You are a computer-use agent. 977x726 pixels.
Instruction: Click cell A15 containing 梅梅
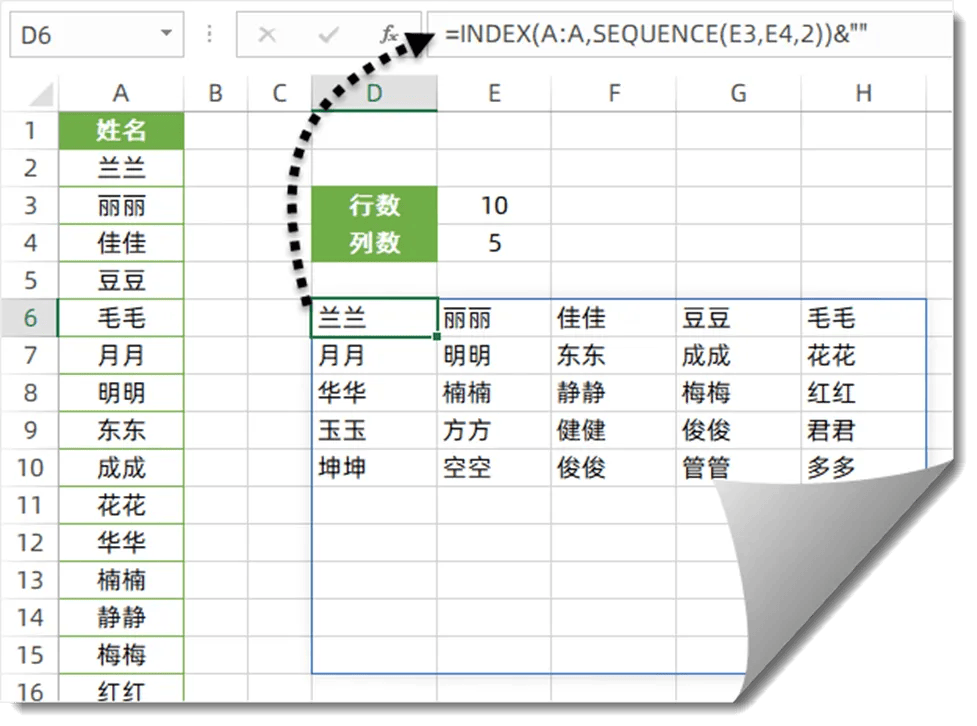pos(122,655)
